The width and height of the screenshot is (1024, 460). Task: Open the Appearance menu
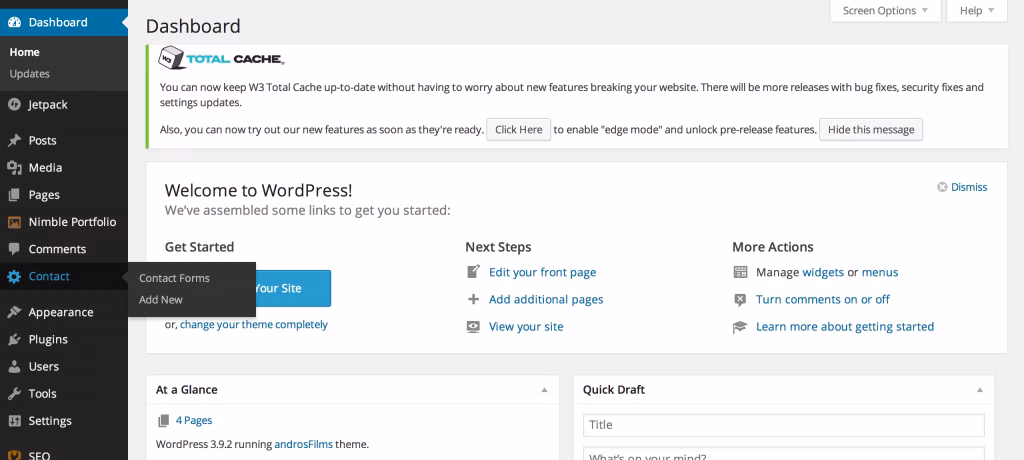(64, 312)
